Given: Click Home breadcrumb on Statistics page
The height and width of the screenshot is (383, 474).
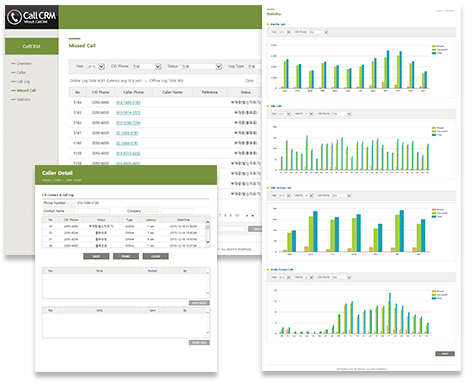Looking at the screenshot, I should [x=439, y=11].
